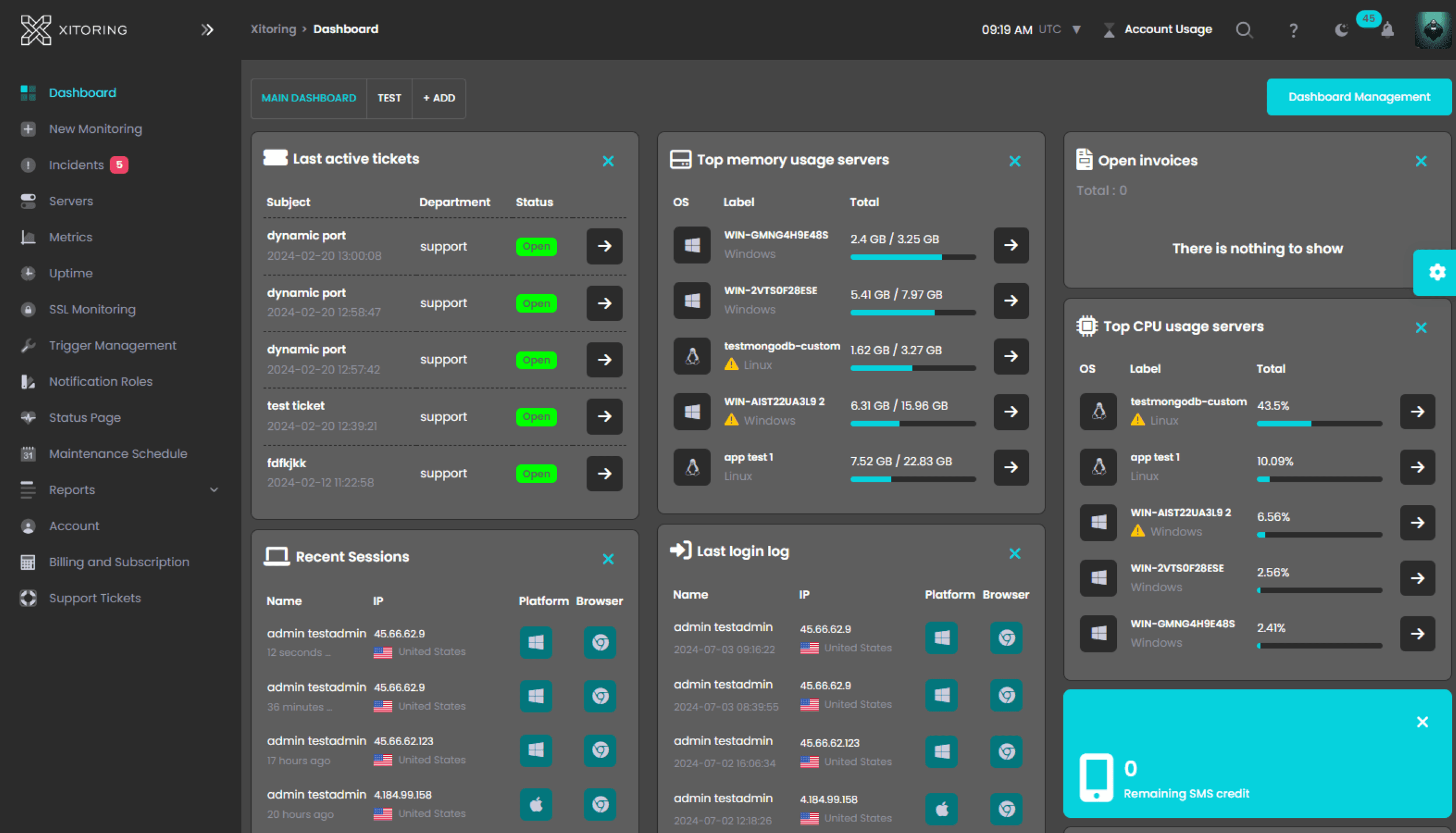Open the test ticket arrow button
Image resolution: width=1456 pixels, height=833 pixels.
pyautogui.click(x=604, y=416)
